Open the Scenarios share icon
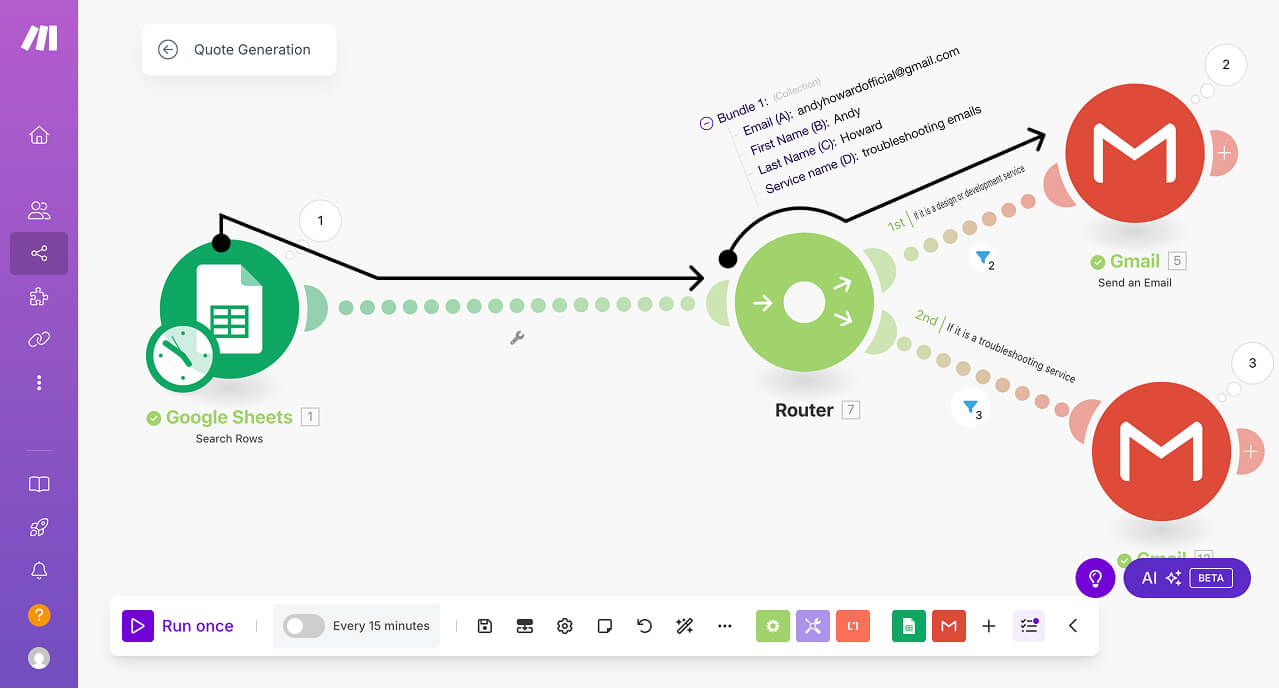1279x689 pixels. point(39,253)
